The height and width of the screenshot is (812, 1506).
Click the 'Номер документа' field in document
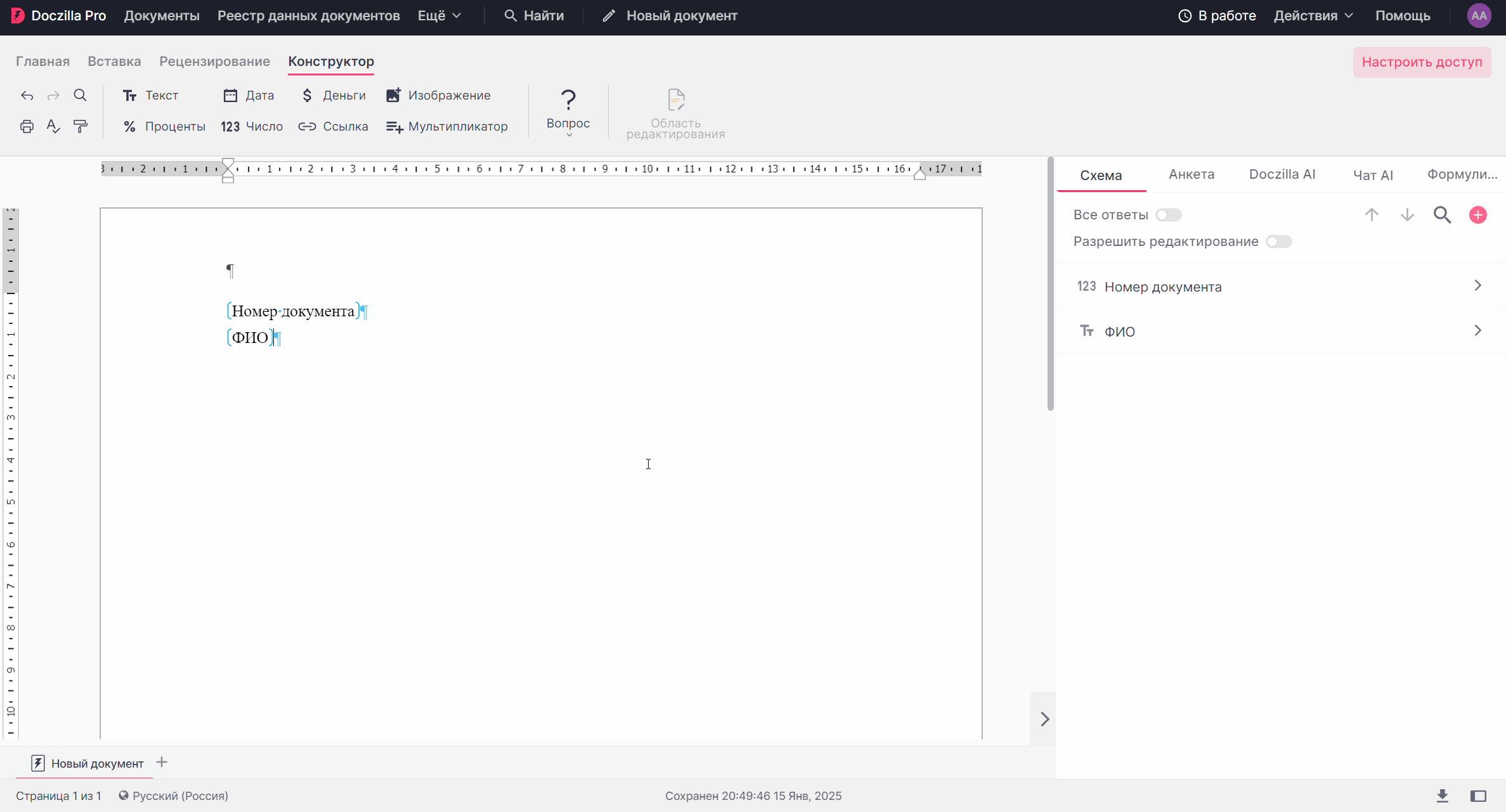293,311
